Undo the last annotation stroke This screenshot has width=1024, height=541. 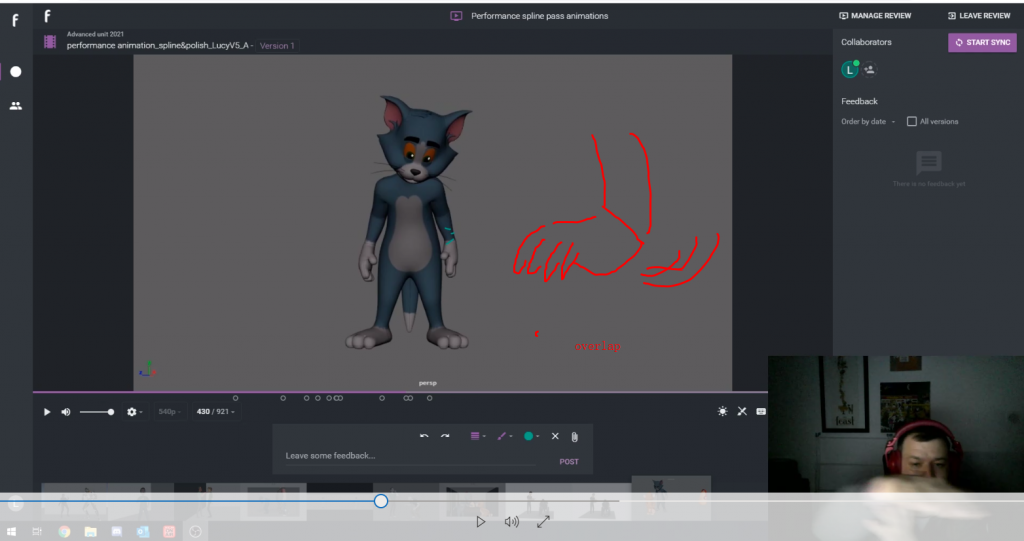click(x=424, y=436)
